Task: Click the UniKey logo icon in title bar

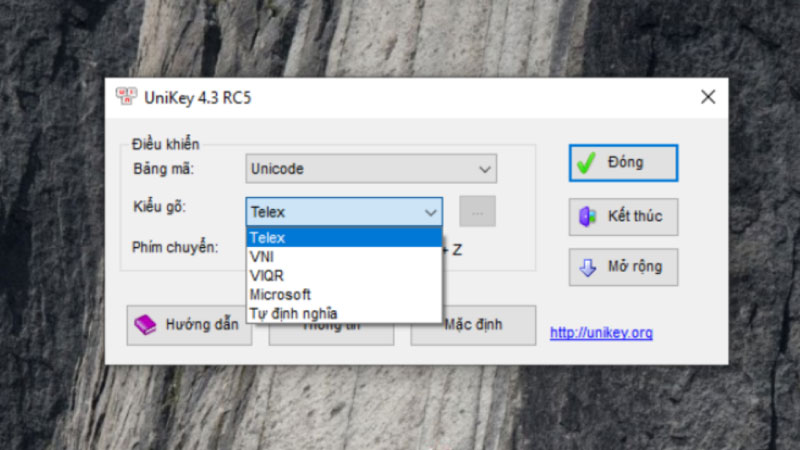Action: tap(126, 96)
